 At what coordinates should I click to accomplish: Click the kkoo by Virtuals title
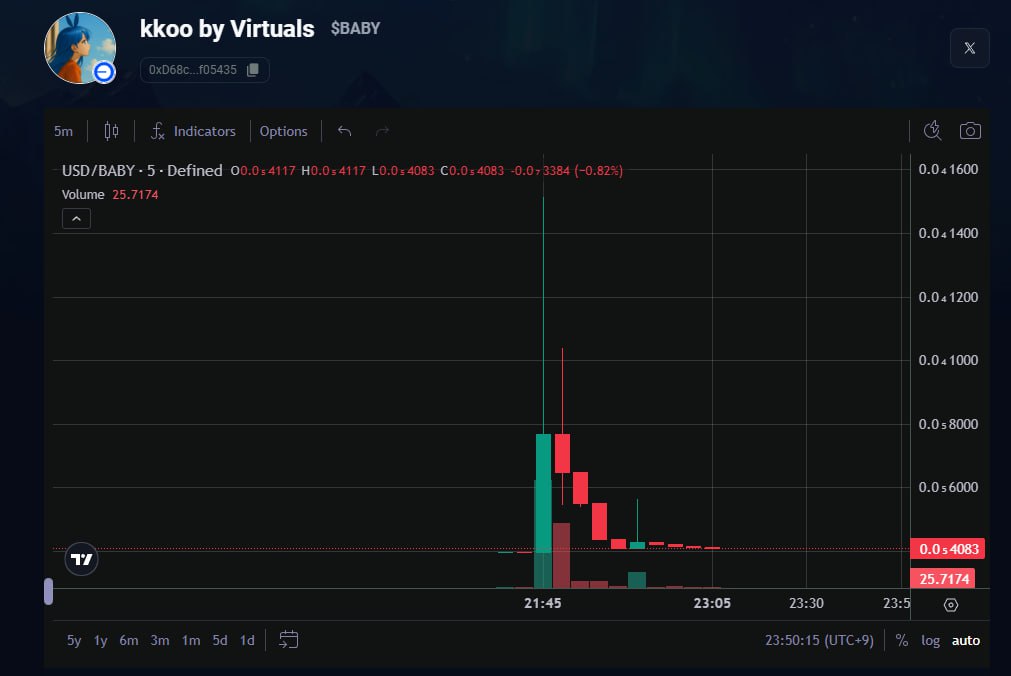pos(227,28)
